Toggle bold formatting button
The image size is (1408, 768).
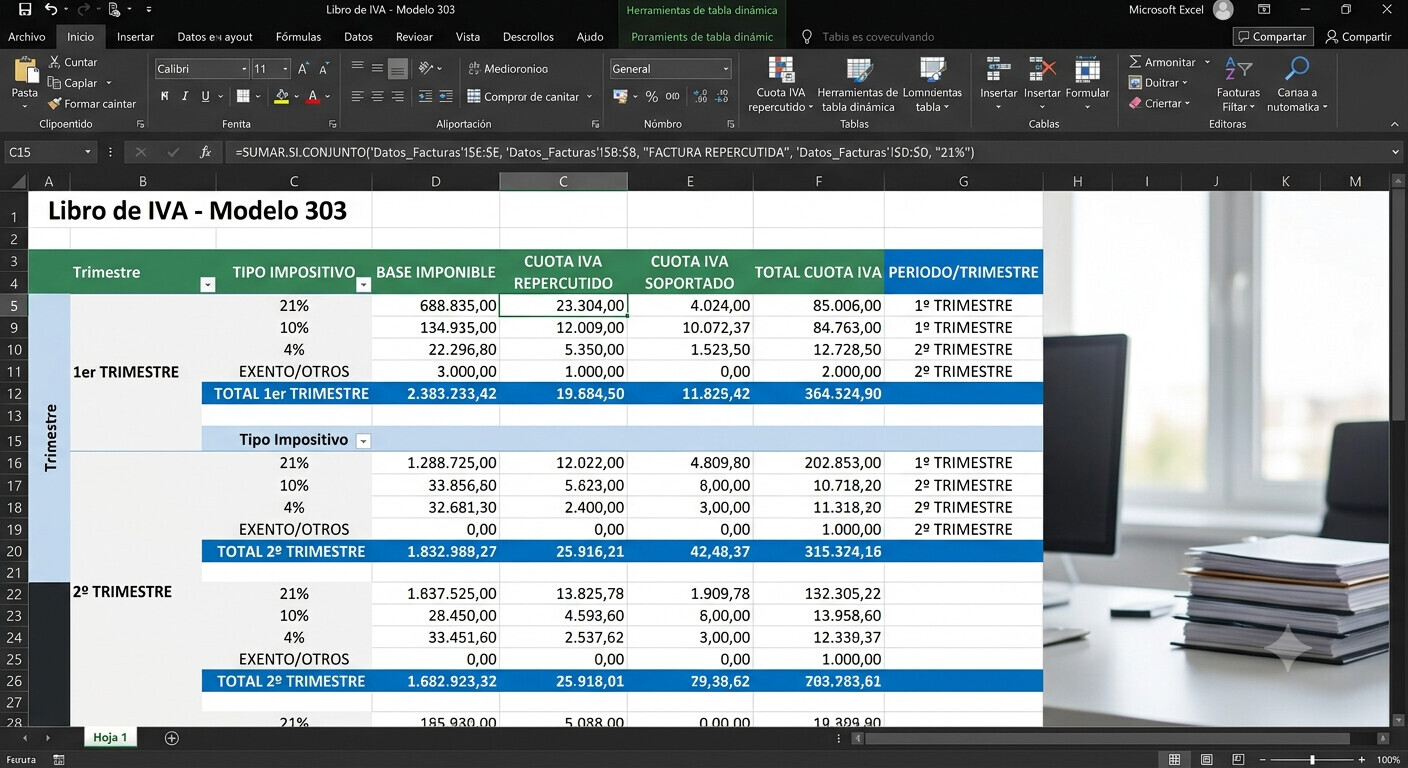click(x=165, y=96)
